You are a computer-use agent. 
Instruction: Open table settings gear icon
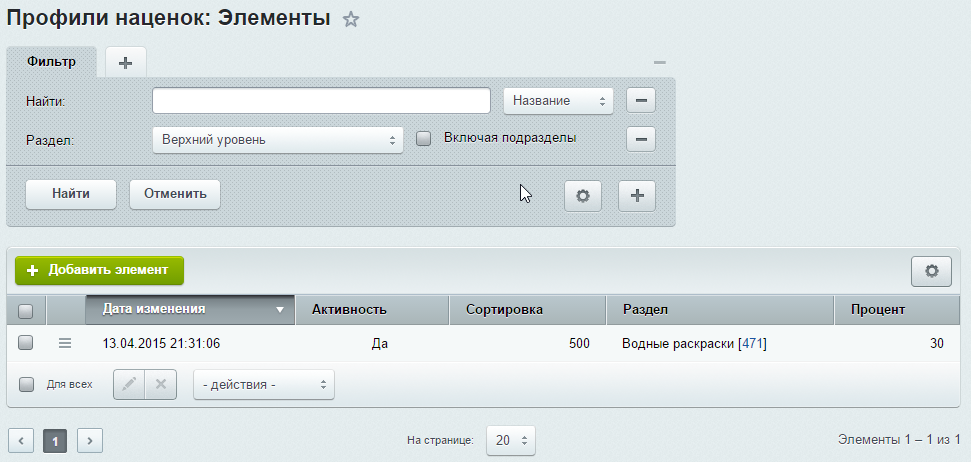[x=932, y=270]
